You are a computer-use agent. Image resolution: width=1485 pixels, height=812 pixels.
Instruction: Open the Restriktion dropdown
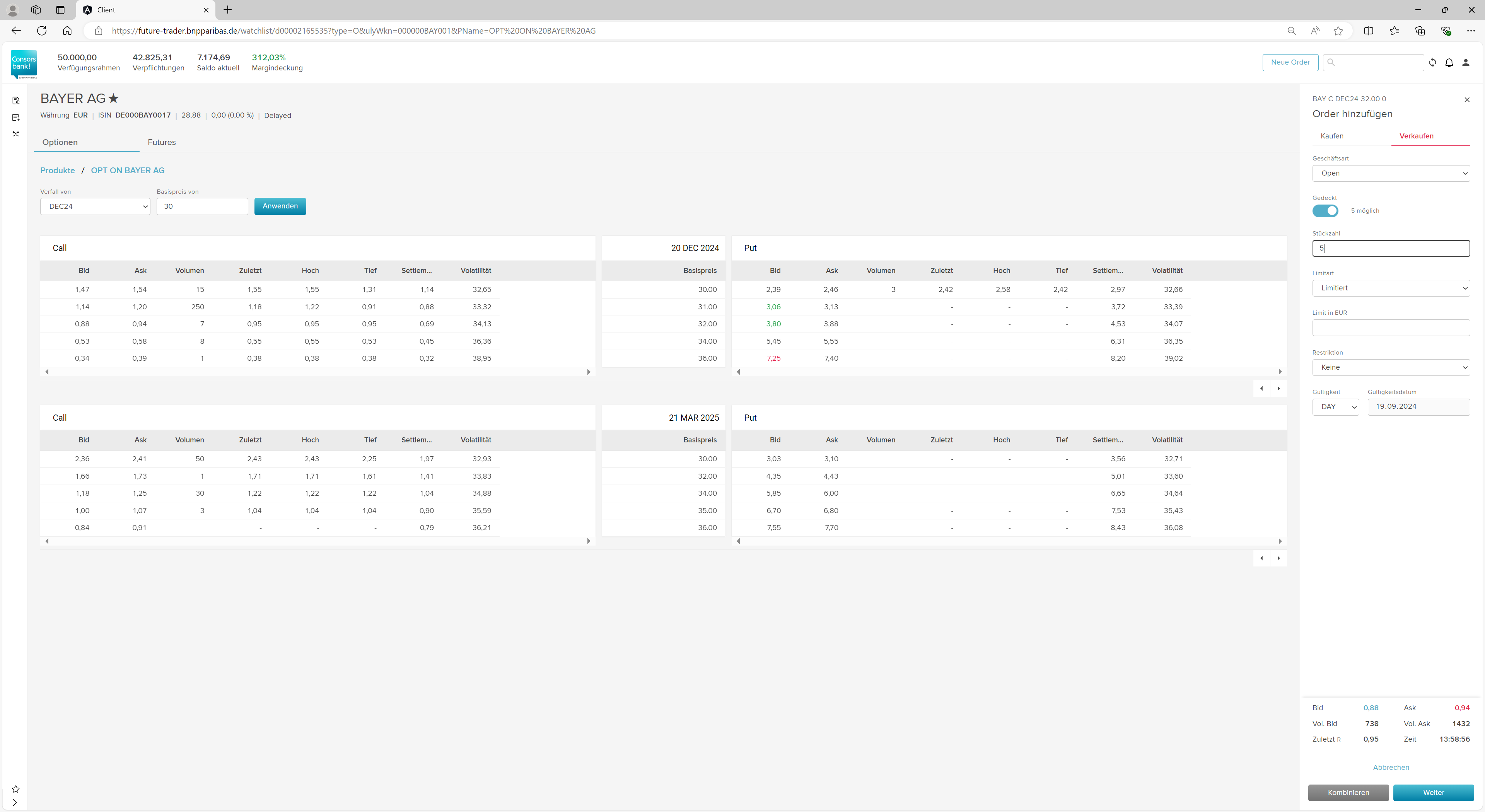(x=1391, y=367)
